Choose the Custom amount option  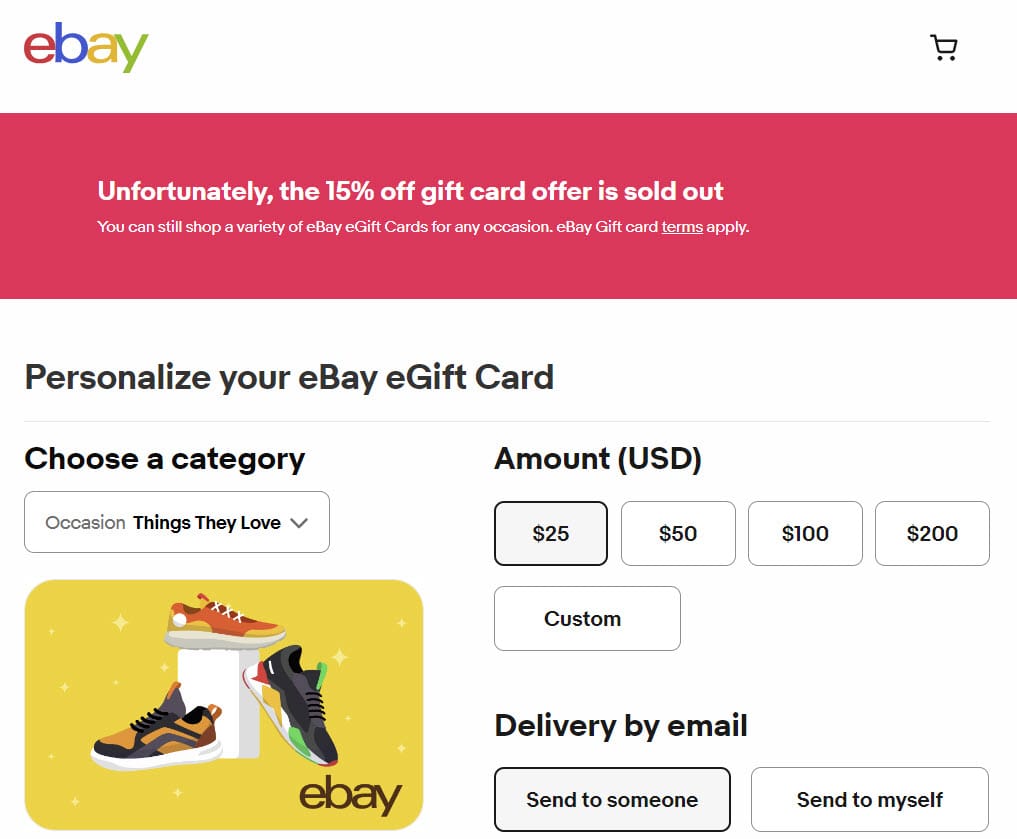click(x=587, y=618)
